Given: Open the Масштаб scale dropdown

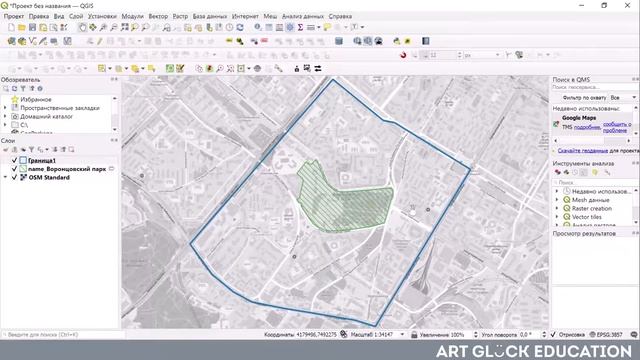Looking at the screenshot, I should (x=402, y=334).
